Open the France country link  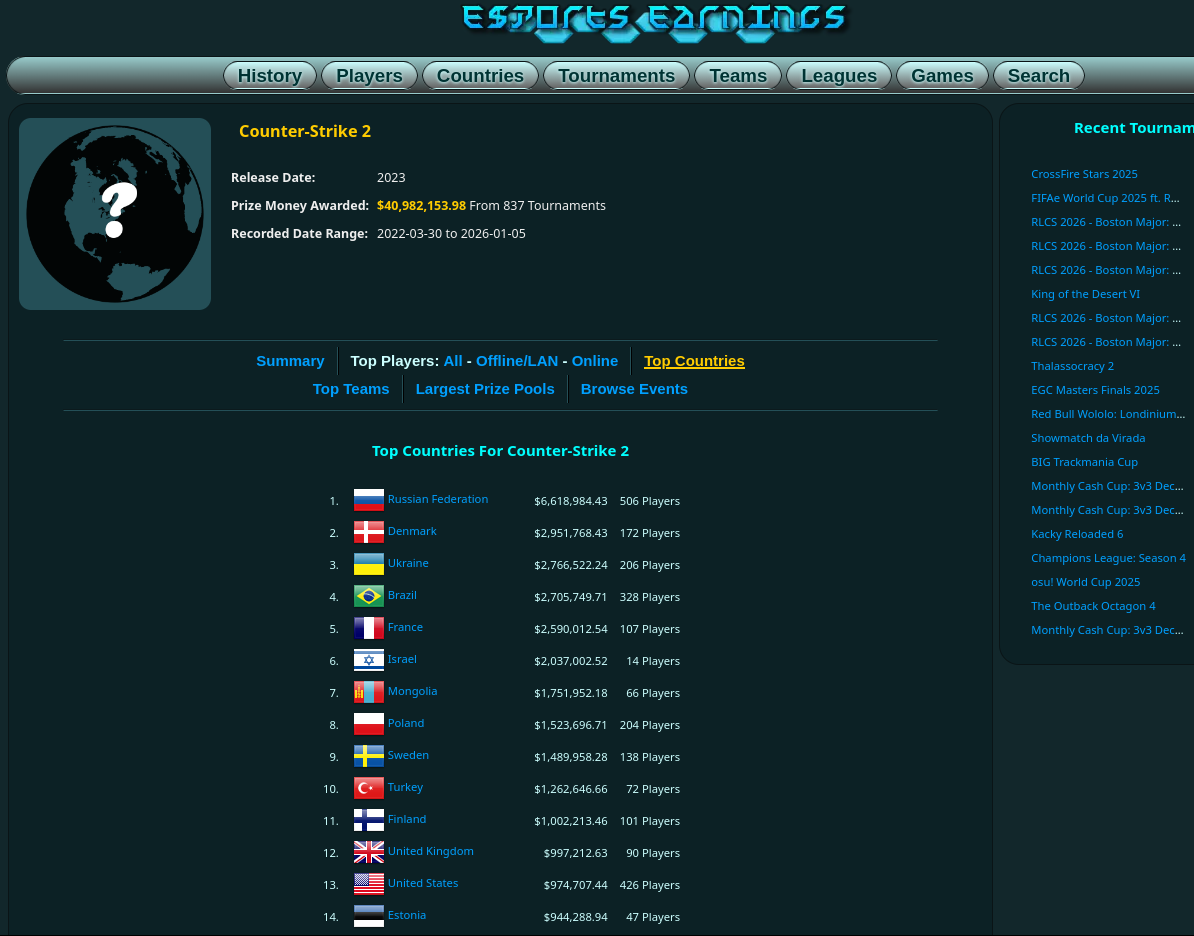point(405,627)
